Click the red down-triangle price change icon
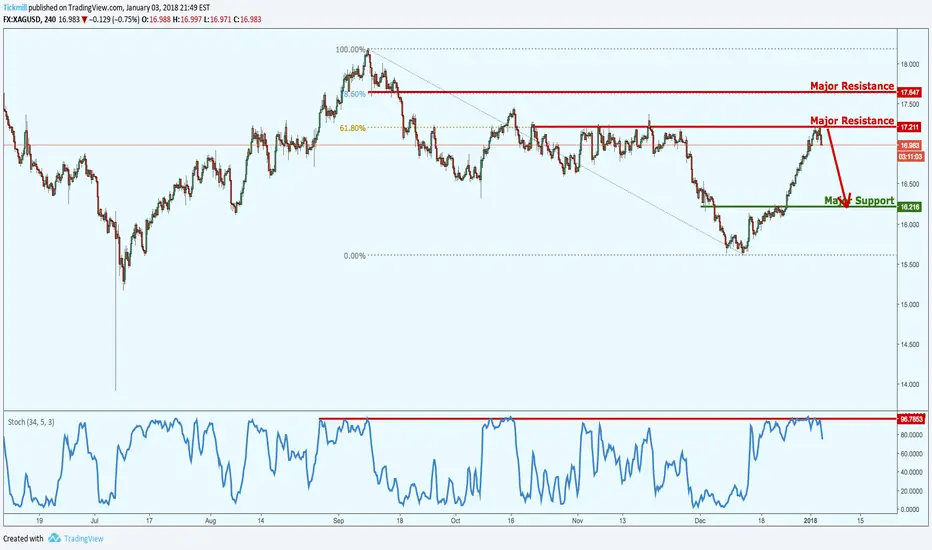This screenshot has width=932, height=550. (85, 20)
